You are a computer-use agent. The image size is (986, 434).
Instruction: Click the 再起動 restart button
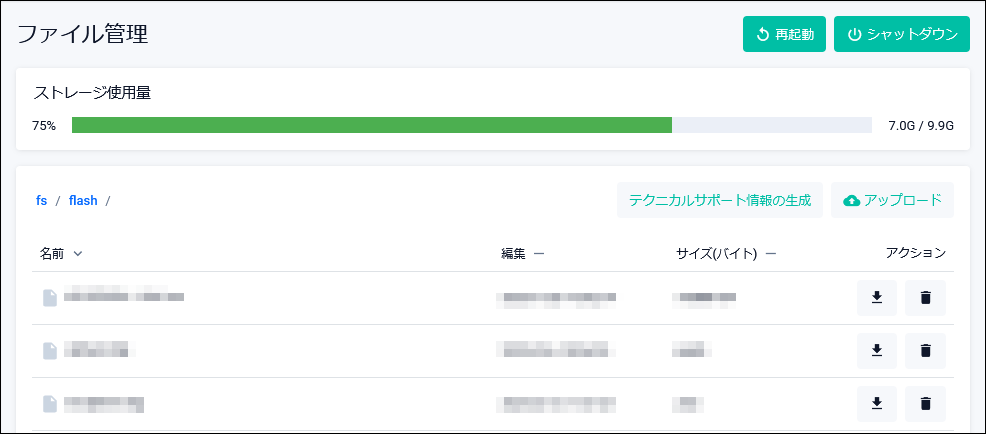pos(784,34)
